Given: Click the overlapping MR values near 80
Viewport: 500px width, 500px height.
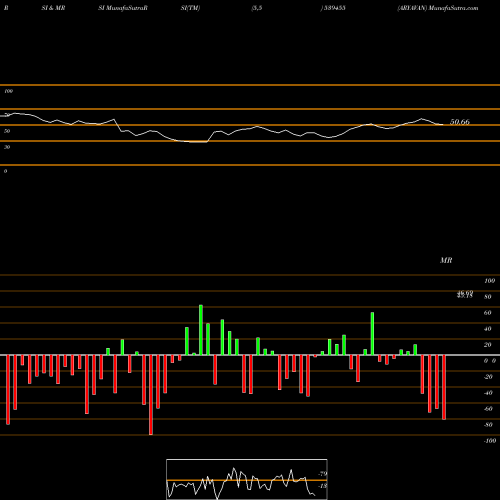Looking at the screenshot, I should (x=465, y=294).
